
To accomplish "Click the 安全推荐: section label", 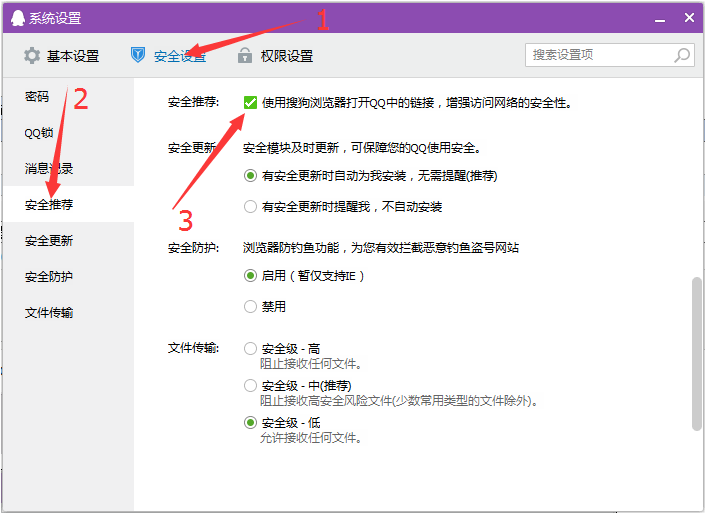I will coord(194,102).
